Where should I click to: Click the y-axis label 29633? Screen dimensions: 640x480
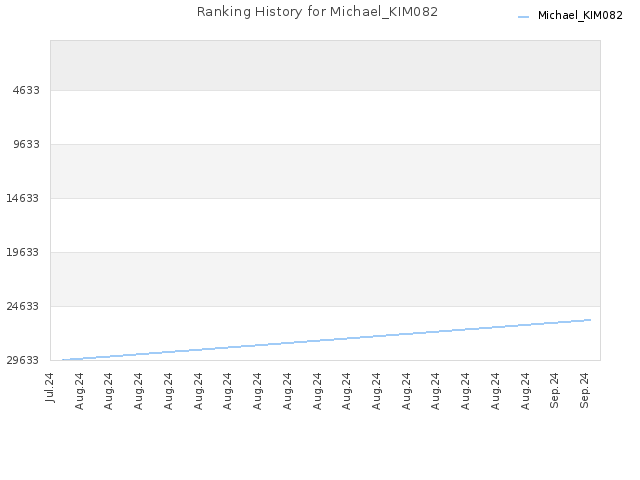pyautogui.click(x=22, y=360)
